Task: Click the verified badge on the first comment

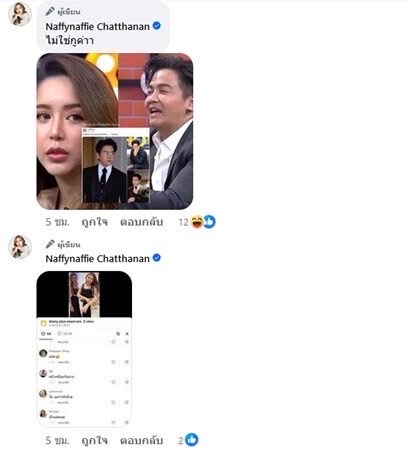Action: click(x=157, y=26)
